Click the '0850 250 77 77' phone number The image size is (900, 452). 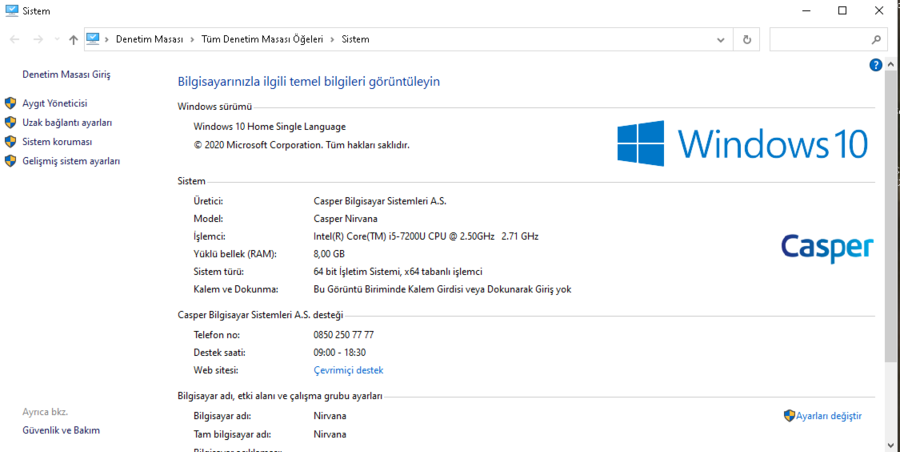(344, 335)
